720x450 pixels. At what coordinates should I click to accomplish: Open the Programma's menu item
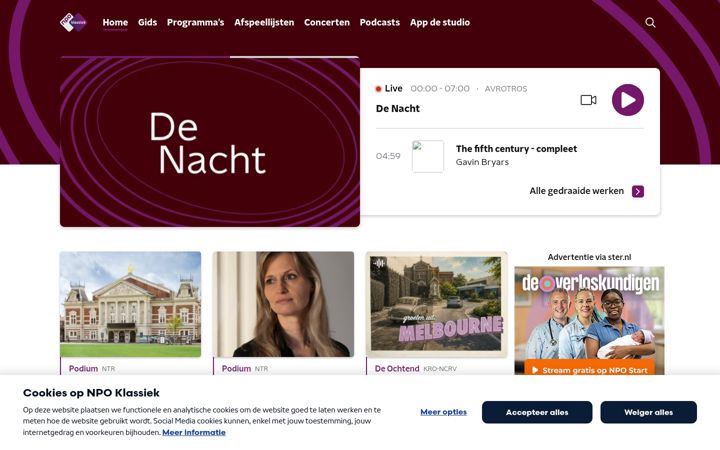(195, 22)
